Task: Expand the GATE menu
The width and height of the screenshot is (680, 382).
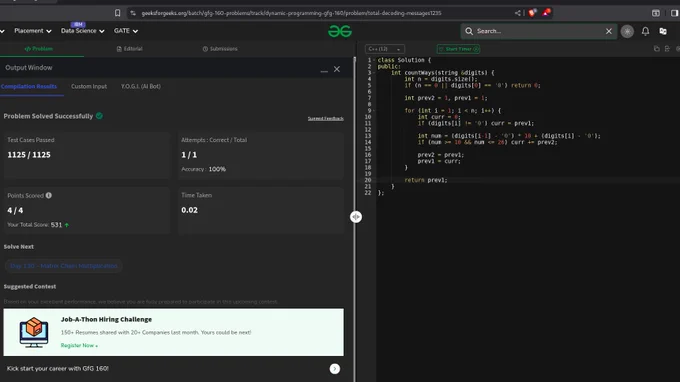Action: [126, 31]
